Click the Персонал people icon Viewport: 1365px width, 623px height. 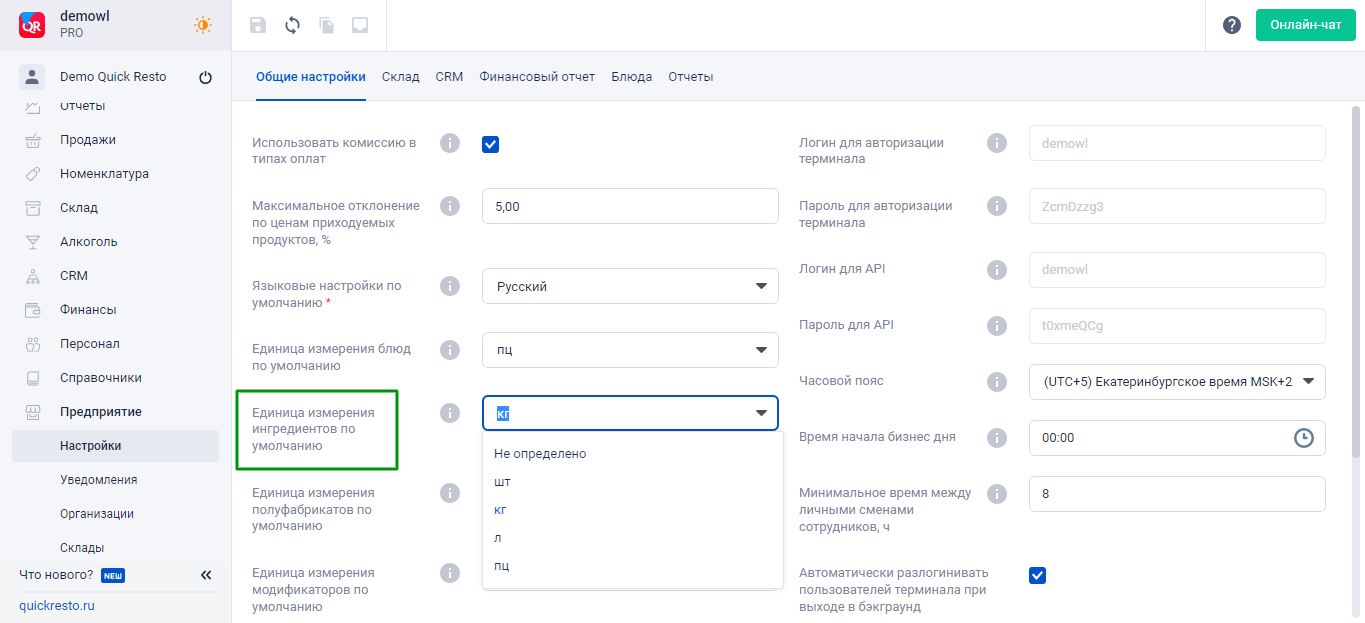[33, 344]
